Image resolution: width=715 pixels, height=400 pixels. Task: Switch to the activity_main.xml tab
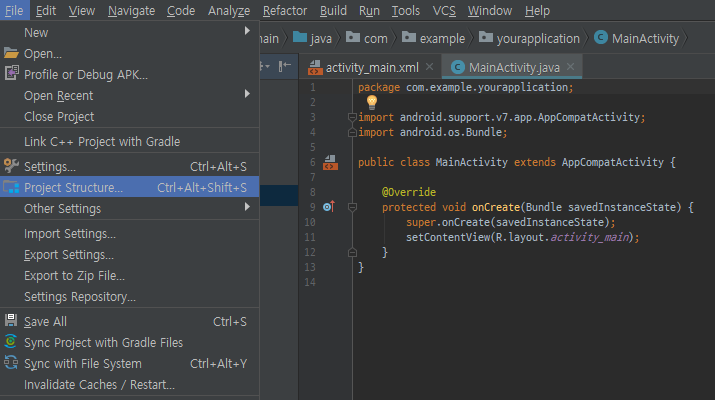(x=372, y=67)
